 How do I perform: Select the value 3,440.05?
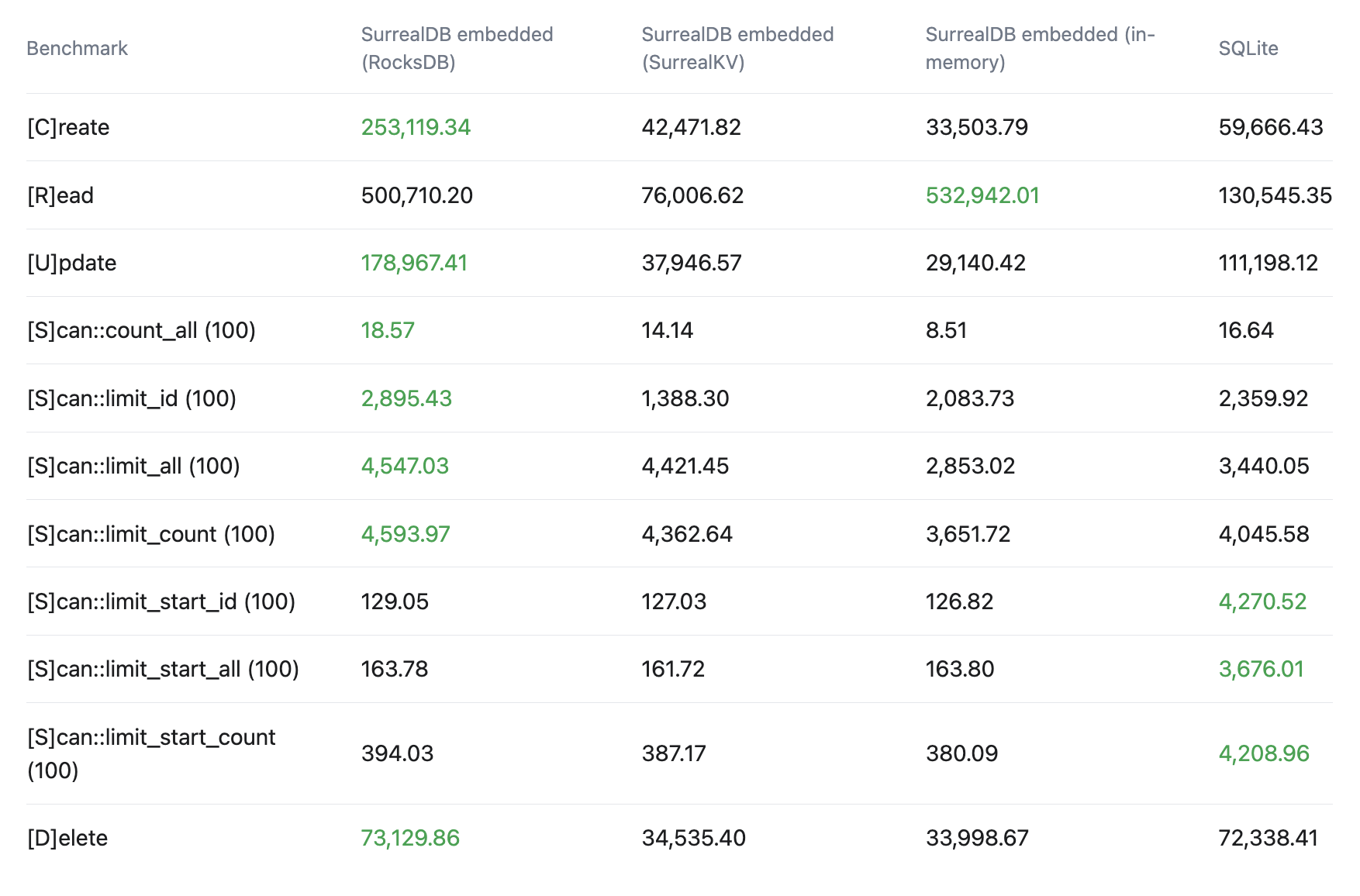point(1264,466)
